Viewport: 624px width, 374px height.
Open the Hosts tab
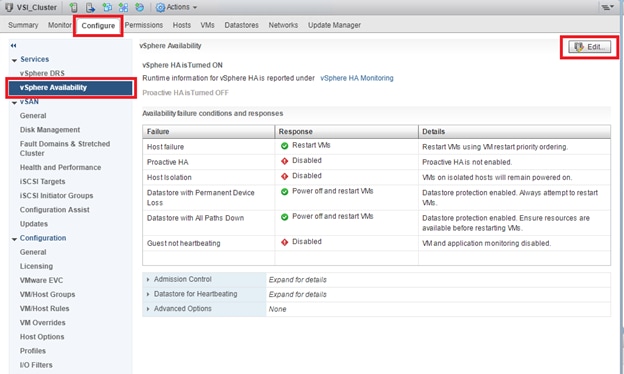[181, 25]
